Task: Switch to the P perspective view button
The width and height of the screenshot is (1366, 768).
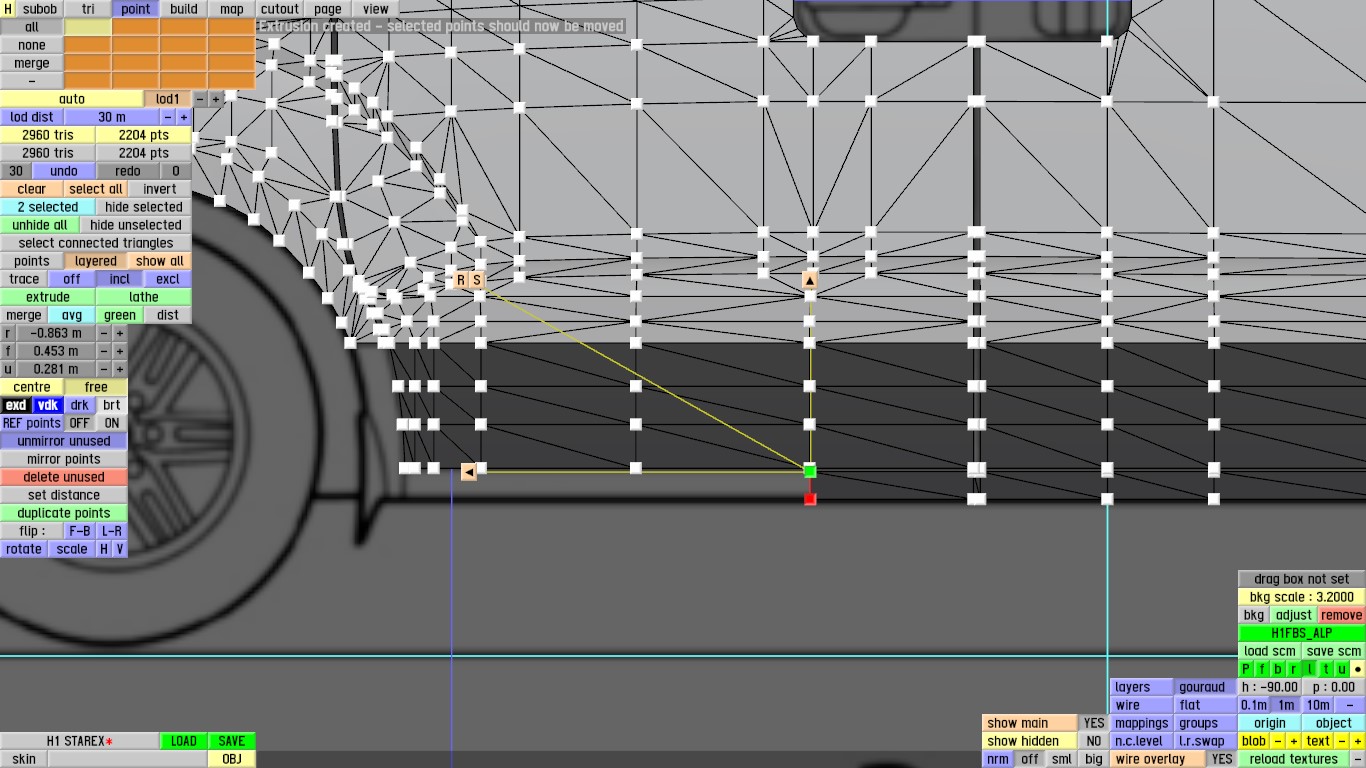Action: click(x=1246, y=669)
